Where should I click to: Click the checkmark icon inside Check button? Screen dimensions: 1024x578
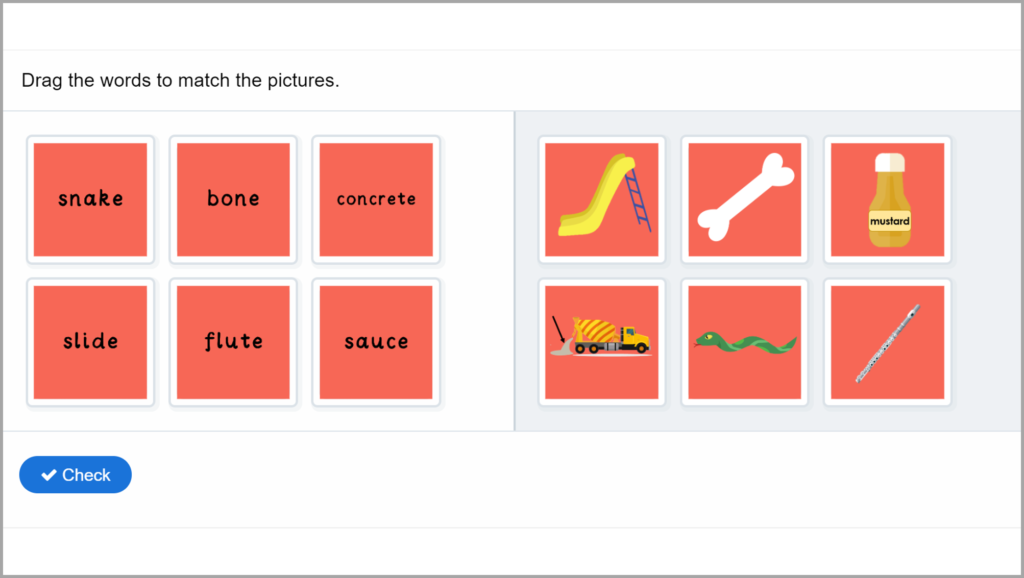(x=48, y=474)
